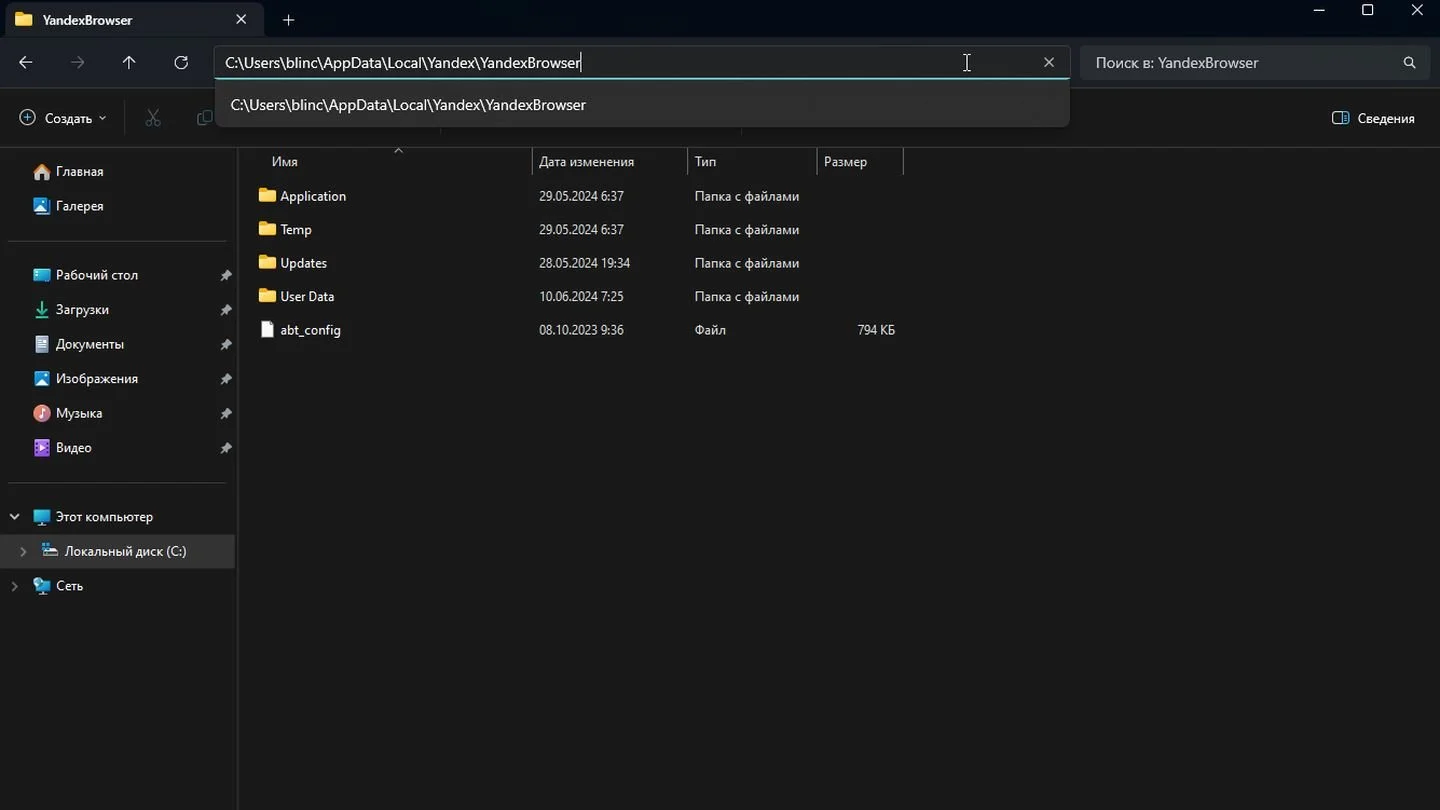Expand Локальный диск (C:) in the tree

(23, 551)
